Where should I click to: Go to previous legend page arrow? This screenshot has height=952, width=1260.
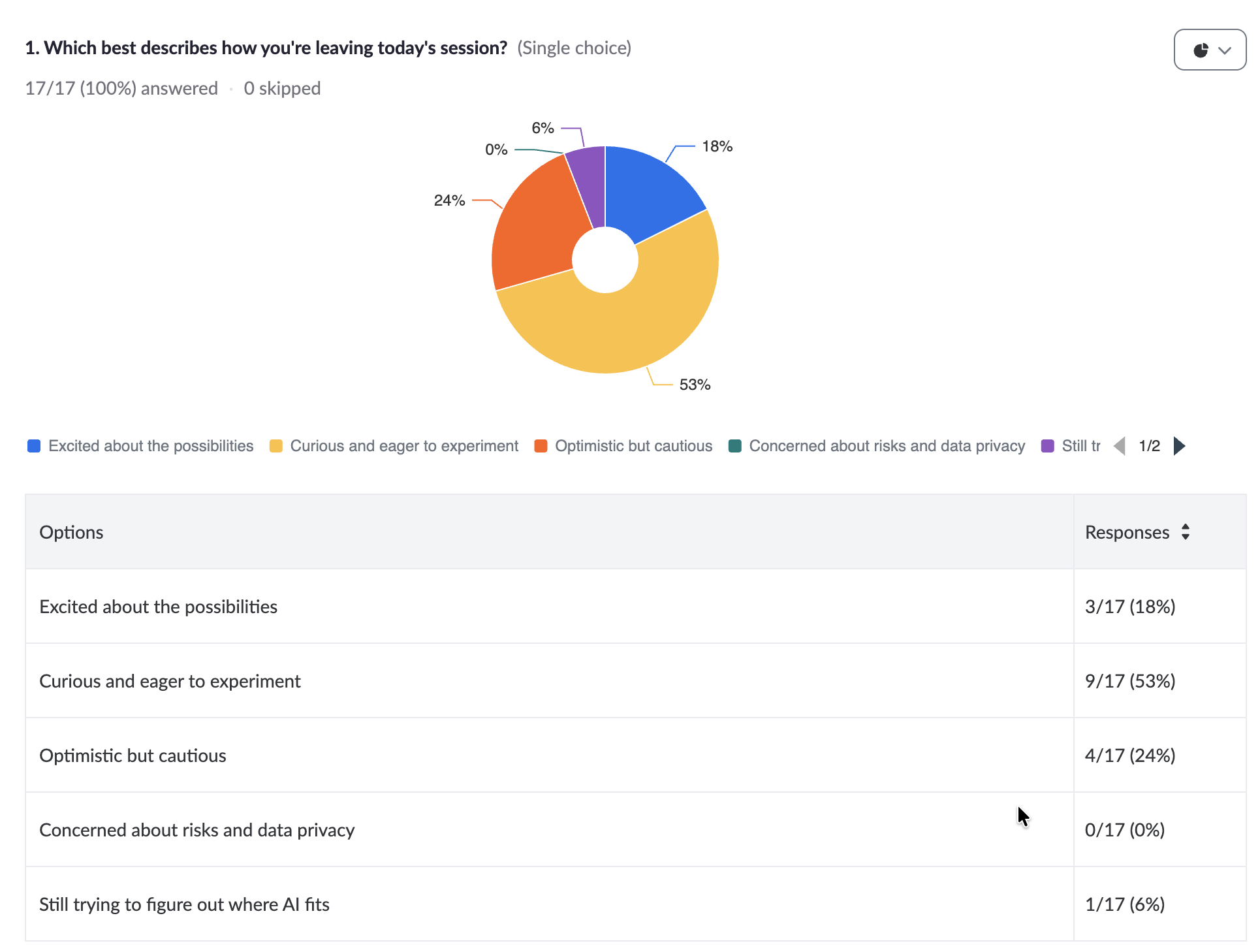1120,446
